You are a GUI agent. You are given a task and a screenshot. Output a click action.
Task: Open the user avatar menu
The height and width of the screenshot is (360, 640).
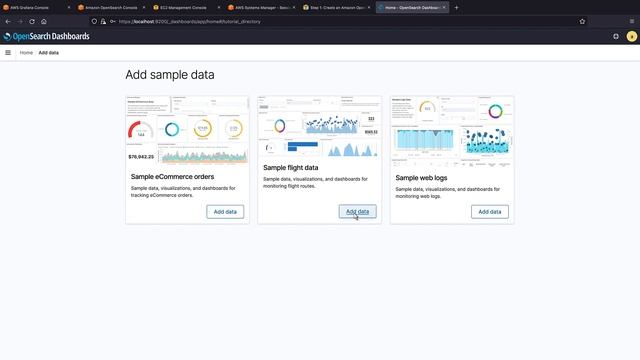(631, 36)
